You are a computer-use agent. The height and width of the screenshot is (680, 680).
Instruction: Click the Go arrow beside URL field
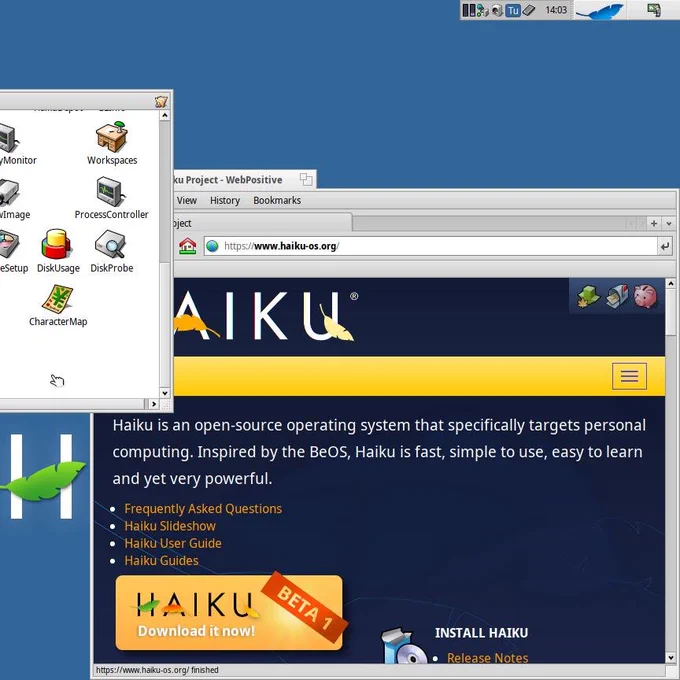(x=665, y=246)
